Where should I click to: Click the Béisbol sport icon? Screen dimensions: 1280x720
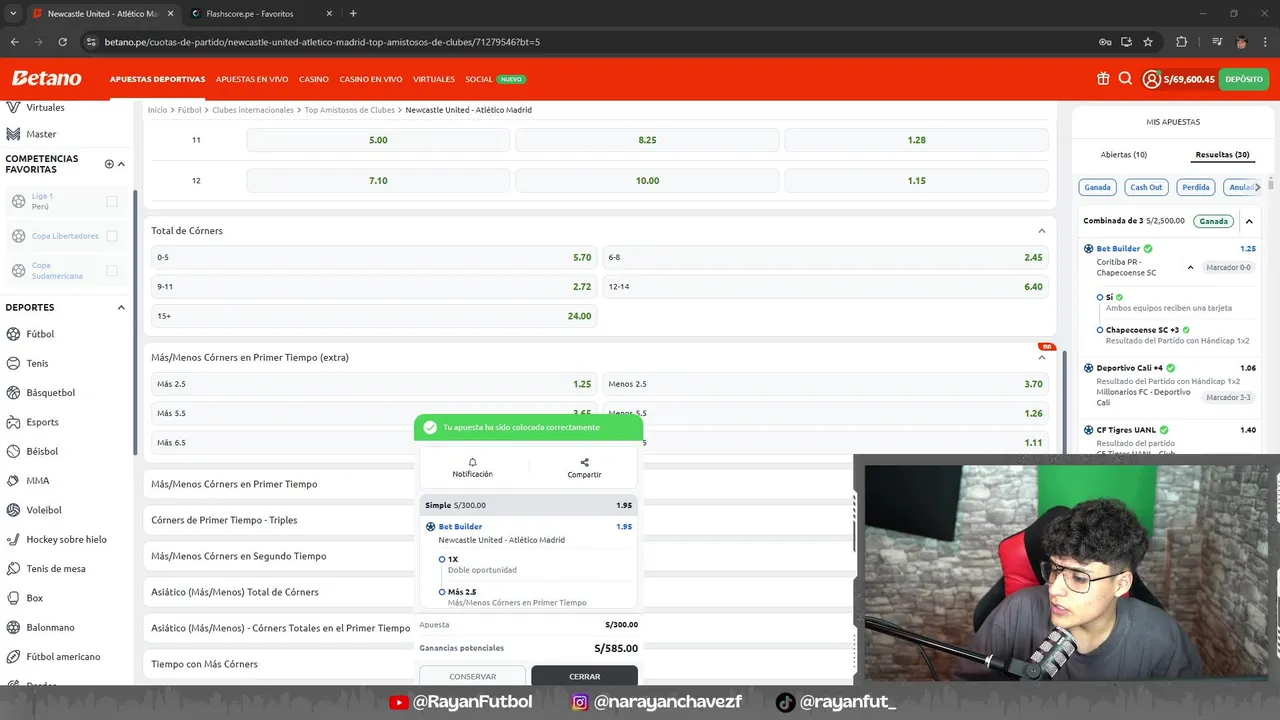coord(14,451)
